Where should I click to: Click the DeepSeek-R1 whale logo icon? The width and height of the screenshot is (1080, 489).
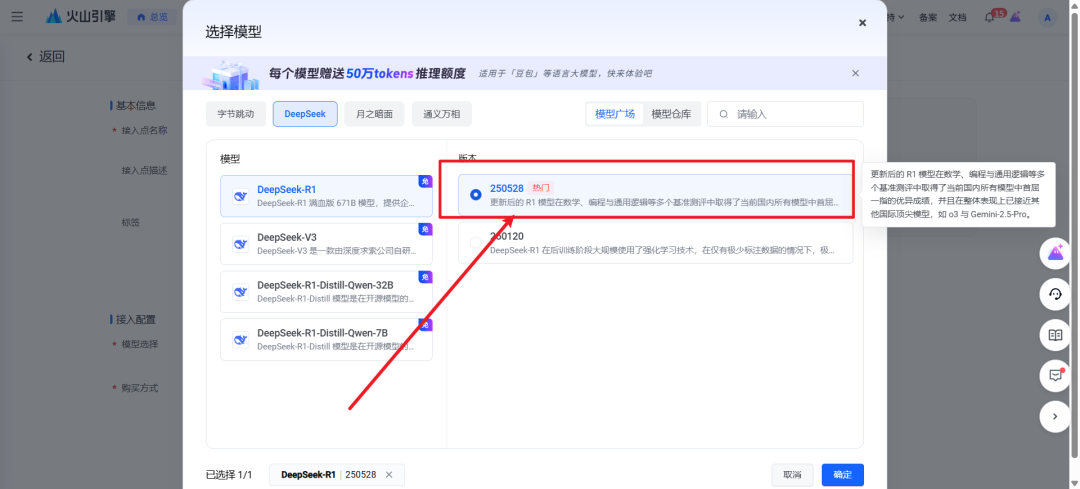[240, 196]
